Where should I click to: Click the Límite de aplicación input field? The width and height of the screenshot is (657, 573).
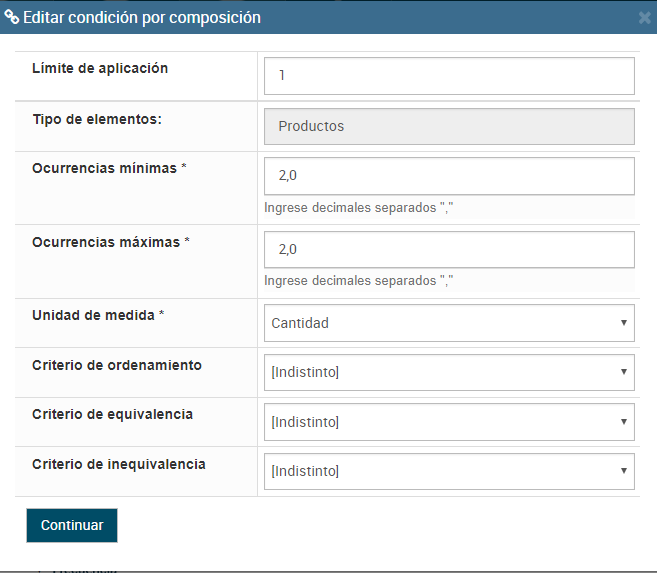[x=449, y=76]
